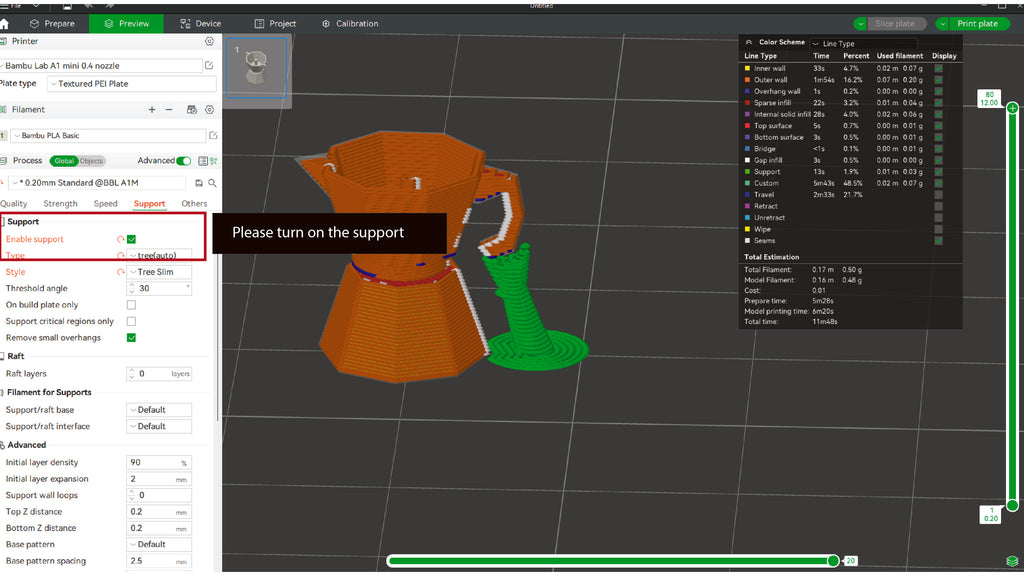The height and width of the screenshot is (580, 1024).
Task: Open the Support/raft interface dropdown
Action: [x=159, y=427]
